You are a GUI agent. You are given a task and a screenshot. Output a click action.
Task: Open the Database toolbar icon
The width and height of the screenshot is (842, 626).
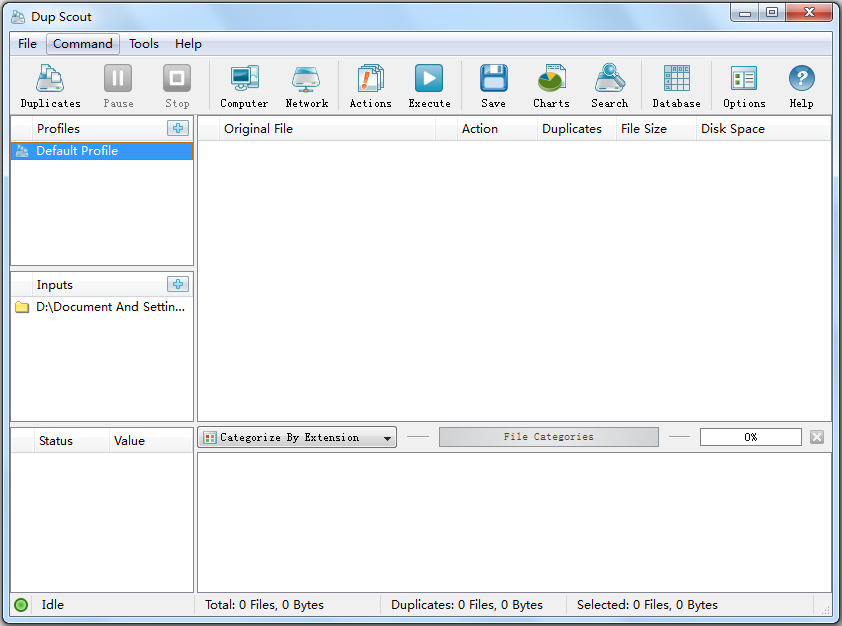(x=677, y=86)
